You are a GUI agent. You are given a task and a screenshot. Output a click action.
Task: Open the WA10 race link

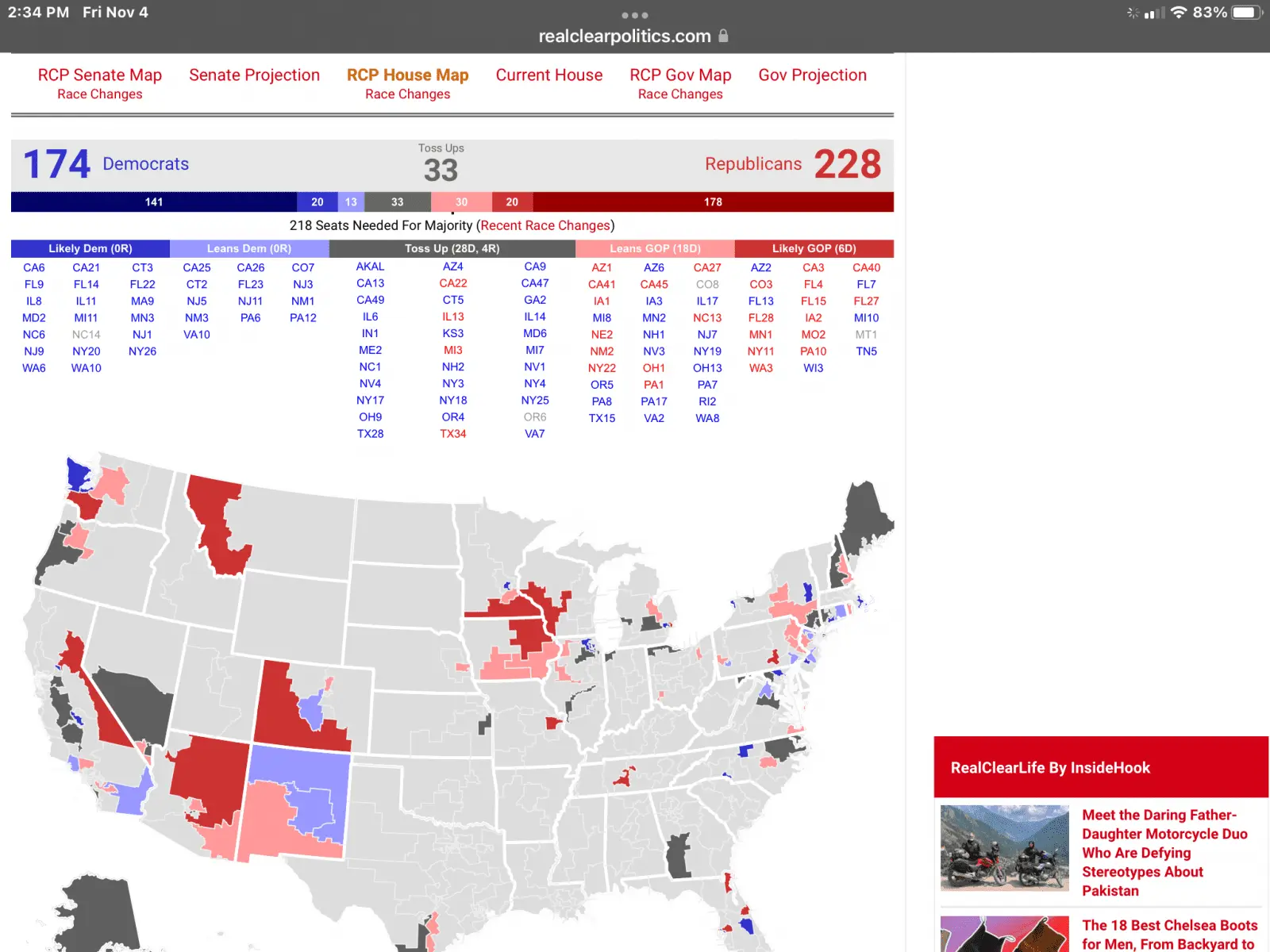tap(87, 368)
